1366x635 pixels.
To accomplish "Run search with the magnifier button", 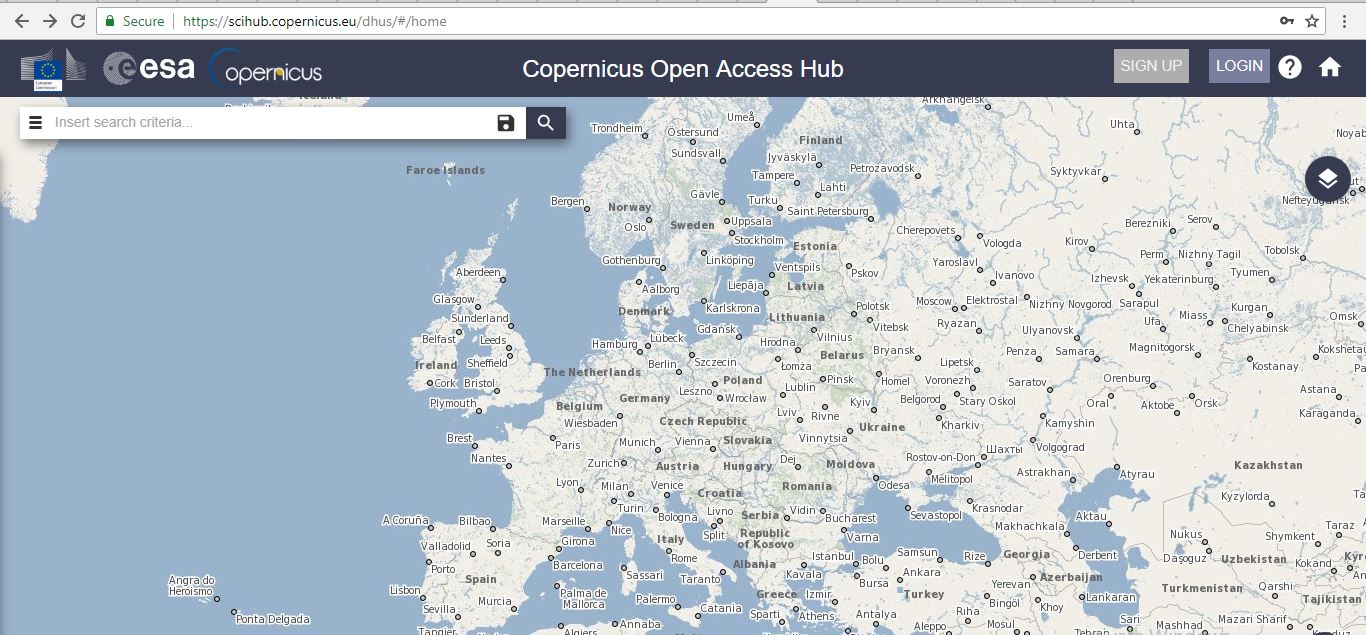I will point(546,123).
